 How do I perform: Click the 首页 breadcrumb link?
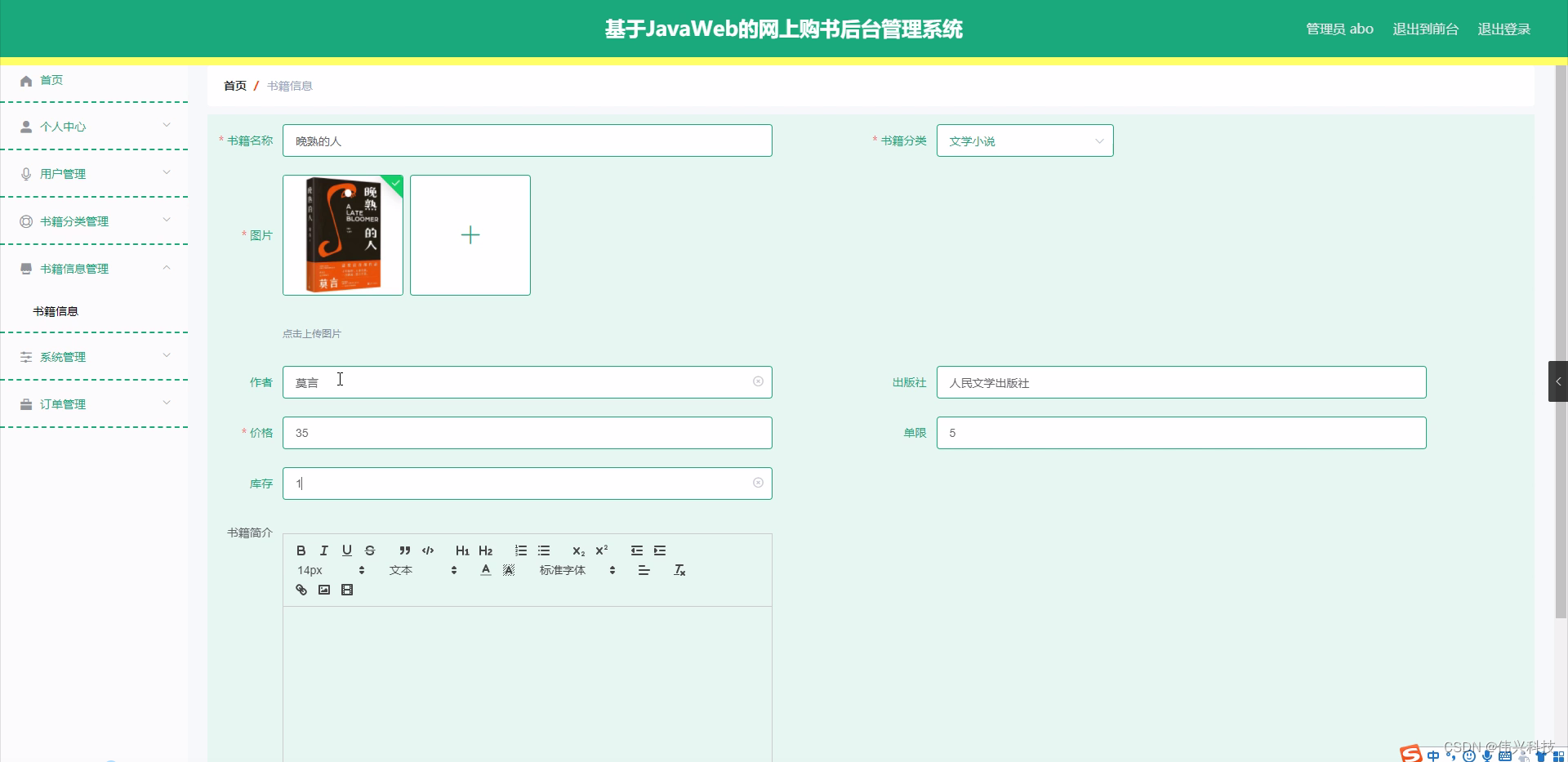pos(235,86)
